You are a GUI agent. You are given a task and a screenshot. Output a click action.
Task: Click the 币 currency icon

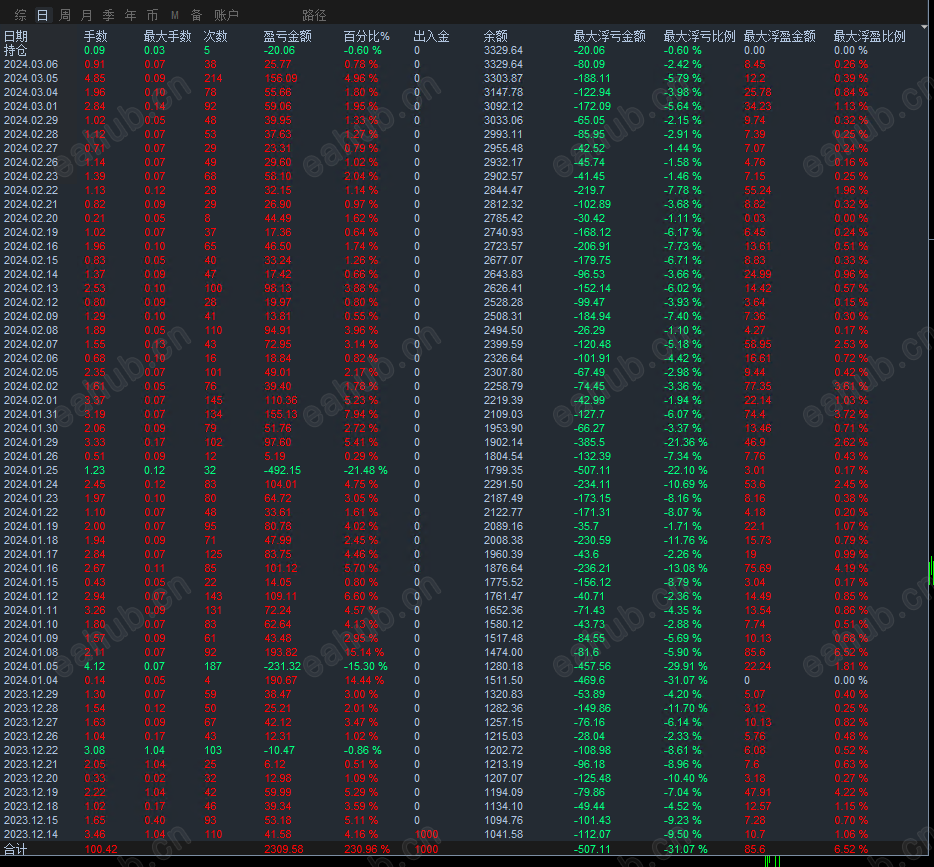(151, 15)
